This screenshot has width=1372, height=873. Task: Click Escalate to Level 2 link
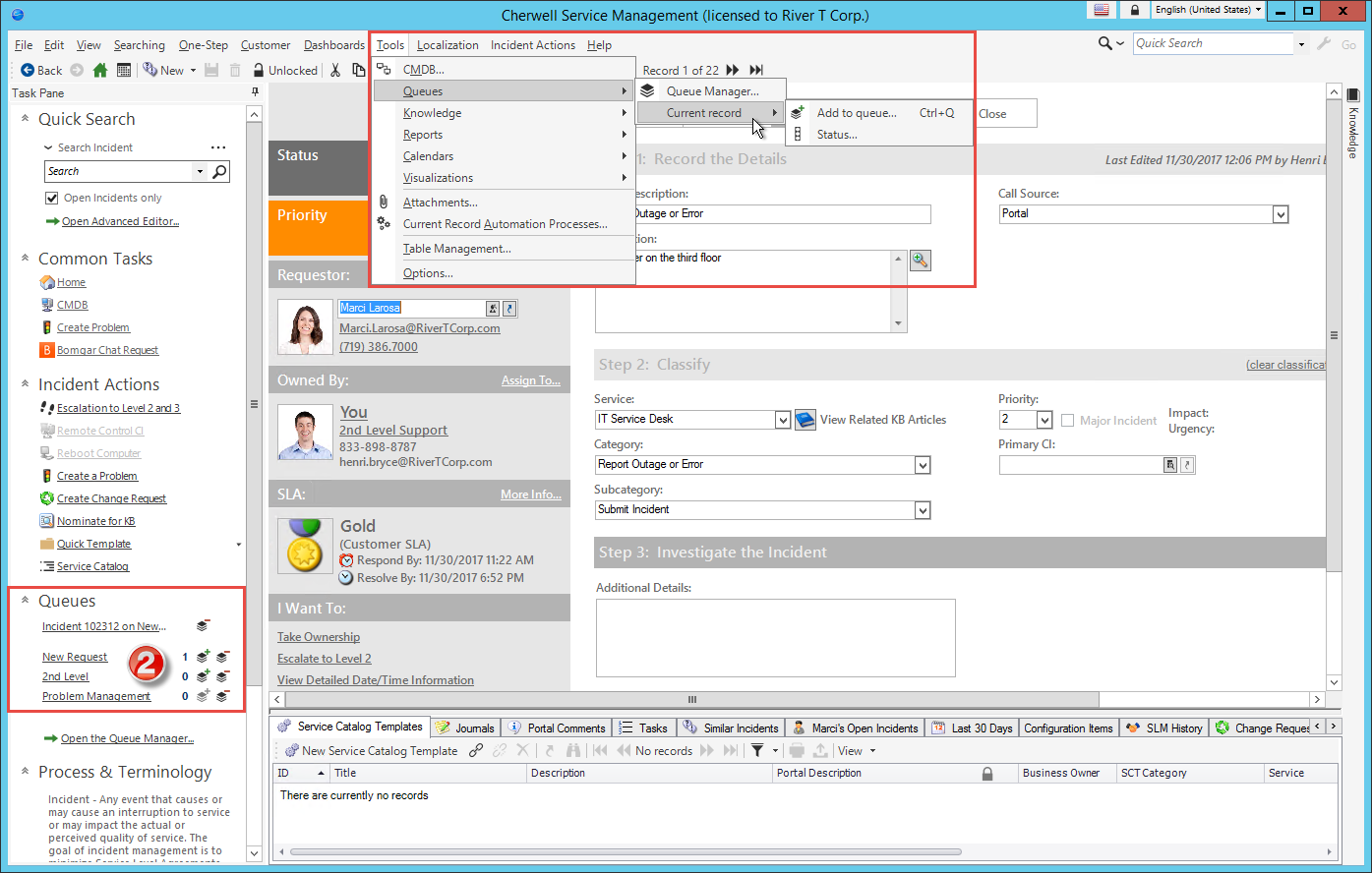coord(325,659)
